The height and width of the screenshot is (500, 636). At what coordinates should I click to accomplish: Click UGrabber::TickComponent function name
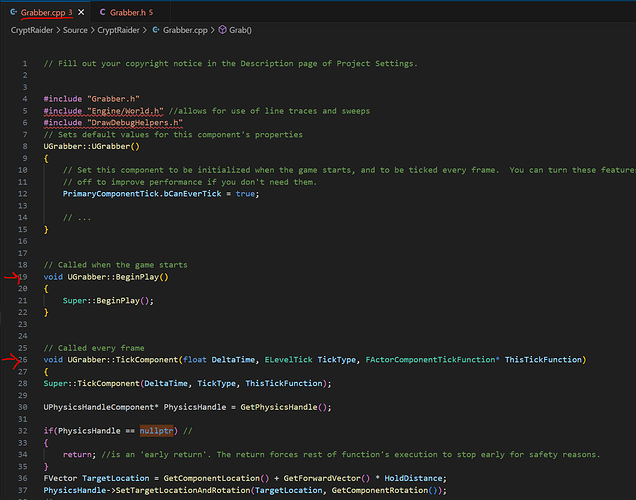click(122, 360)
